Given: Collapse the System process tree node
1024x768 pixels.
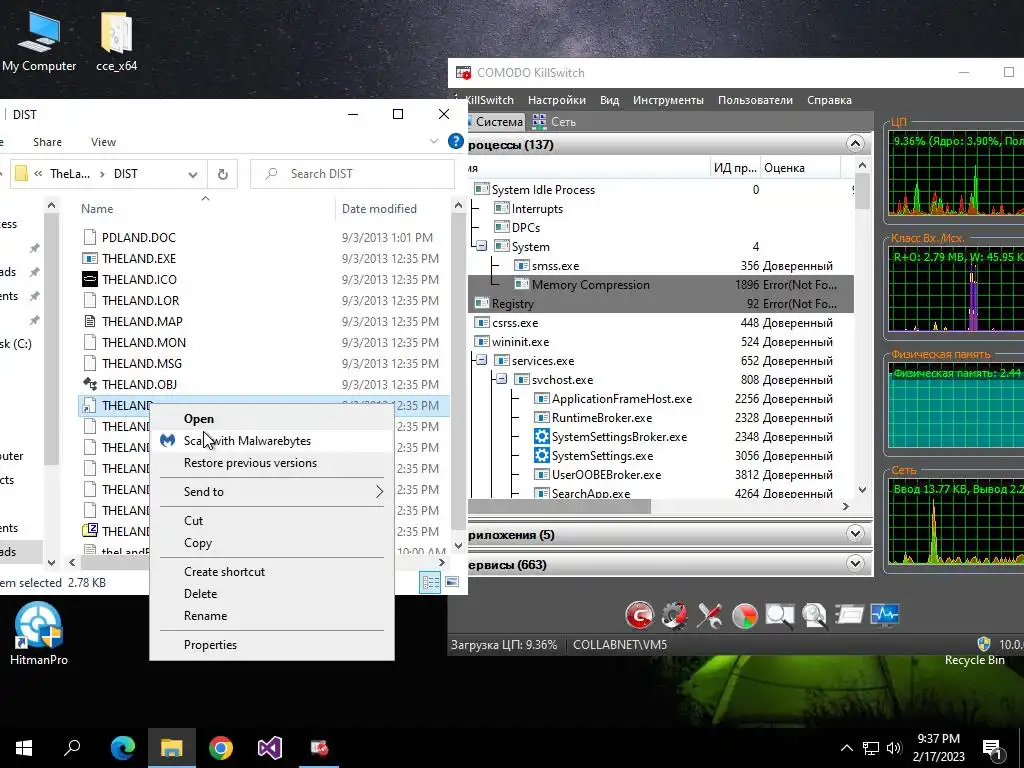Looking at the screenshot, I should point(481,246).
